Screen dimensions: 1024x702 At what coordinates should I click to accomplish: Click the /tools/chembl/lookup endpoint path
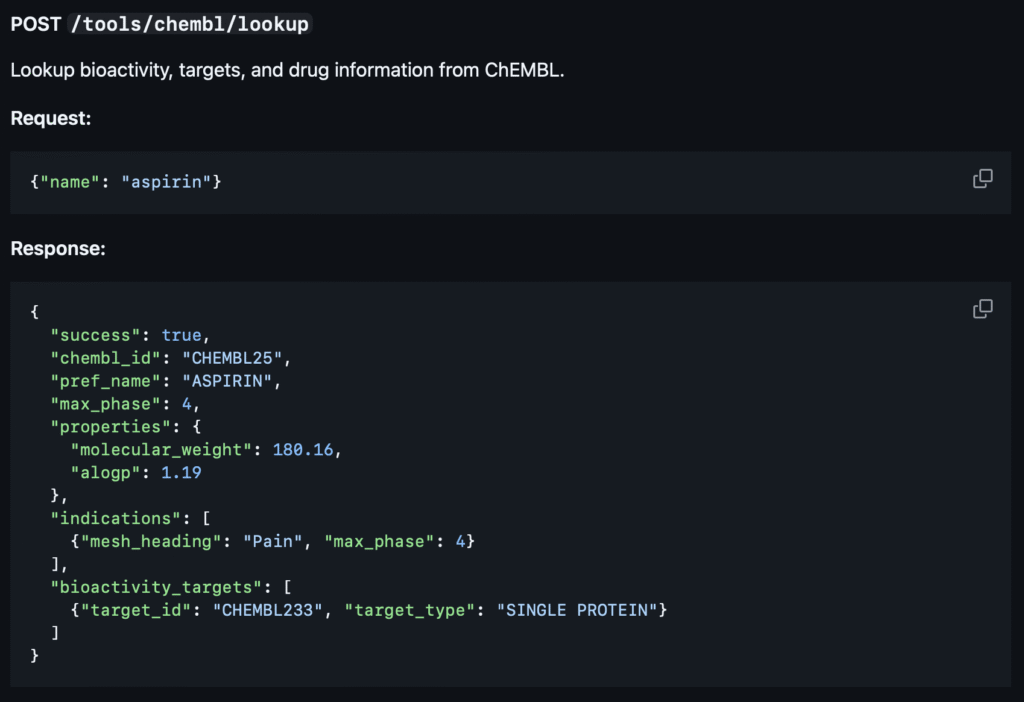click(190, 25)
